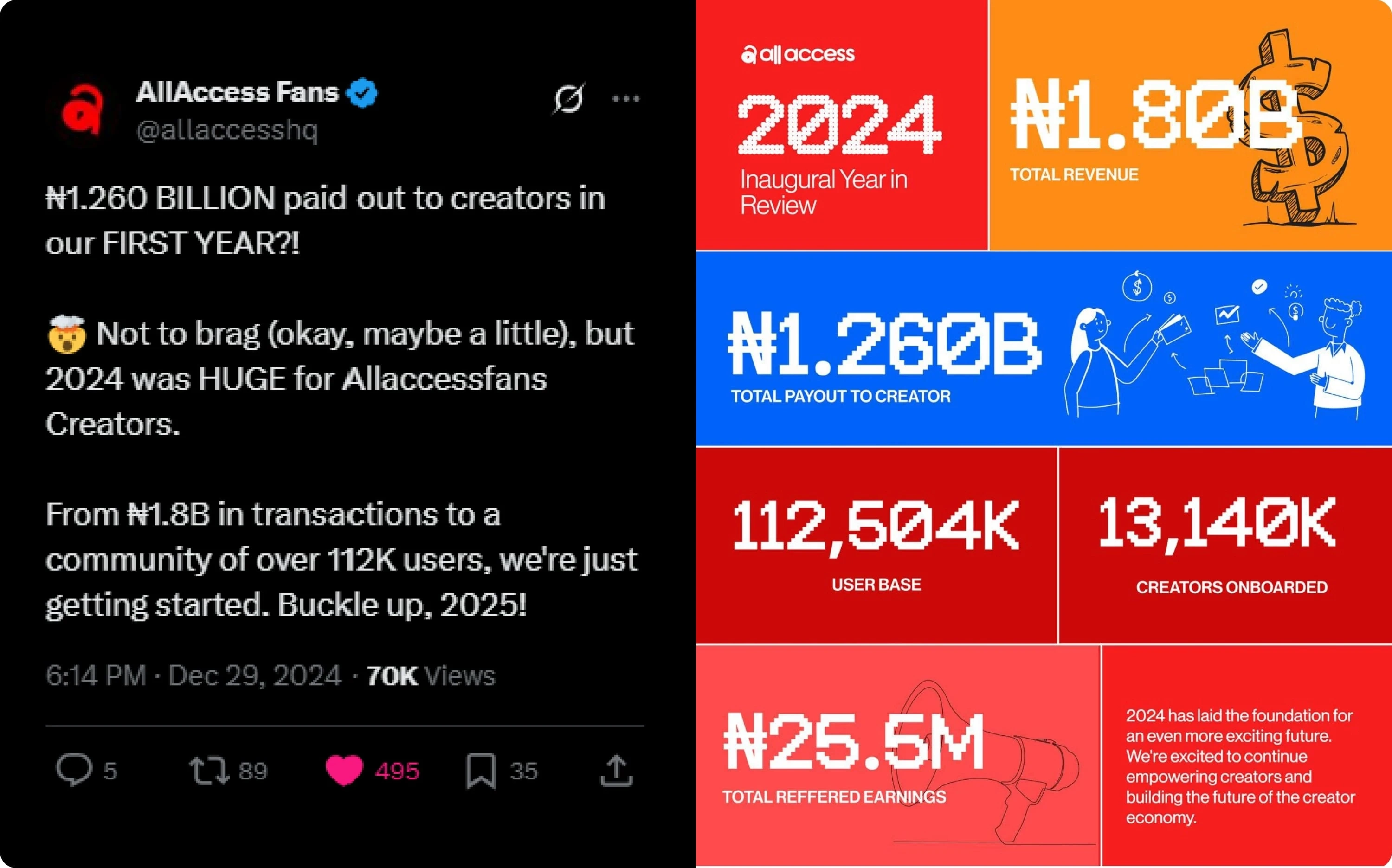Image resolution: width=1392 pixels, height=868 pixels.
Task: Repost the tweet using the retweet arrows
Action: click(x=210, y=771)
